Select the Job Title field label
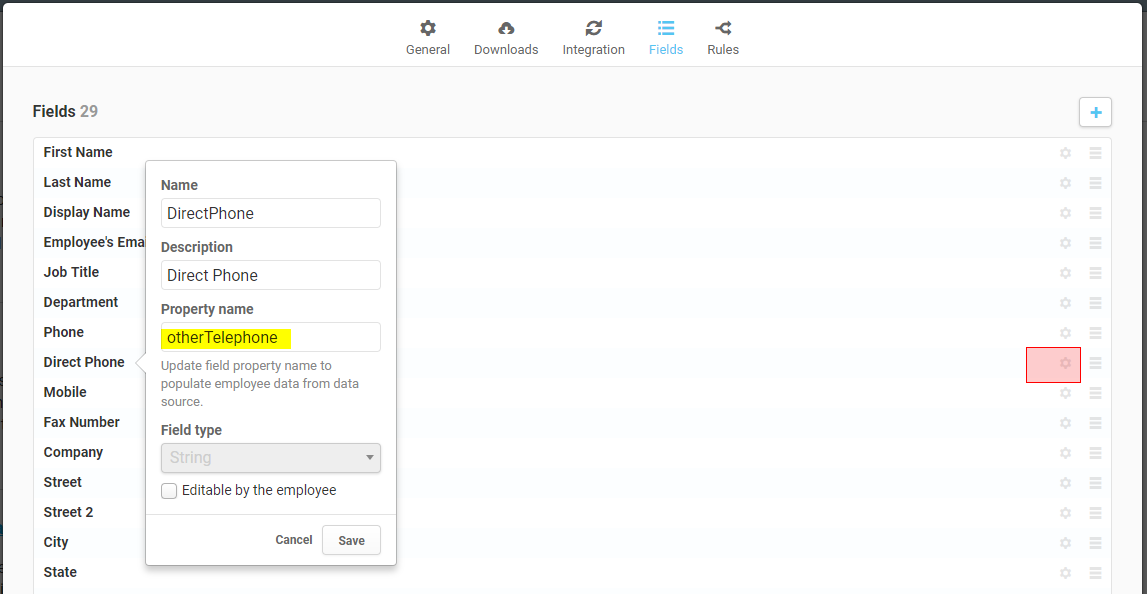 71,272
